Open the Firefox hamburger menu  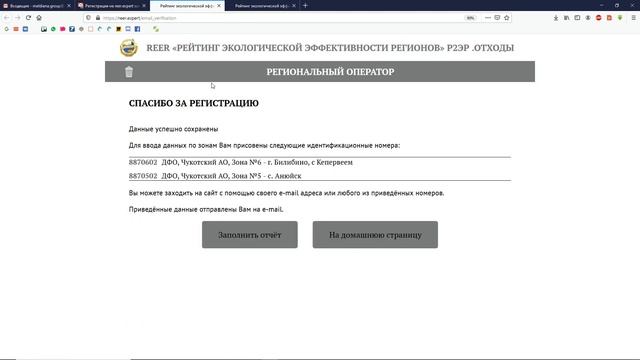[633, 18]
